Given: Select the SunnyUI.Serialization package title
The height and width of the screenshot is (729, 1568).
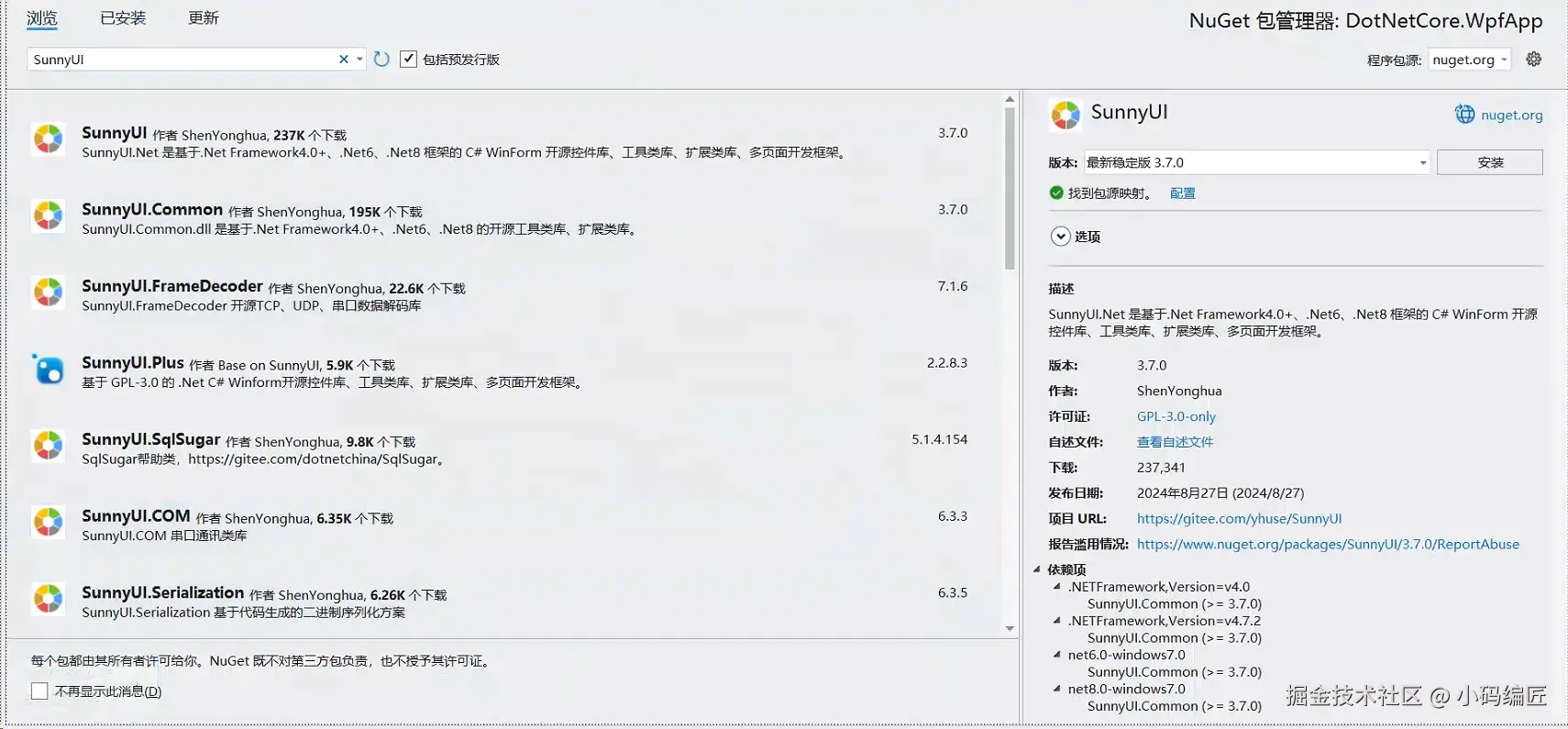Looking at the screenshot, I should click(163, 592).
